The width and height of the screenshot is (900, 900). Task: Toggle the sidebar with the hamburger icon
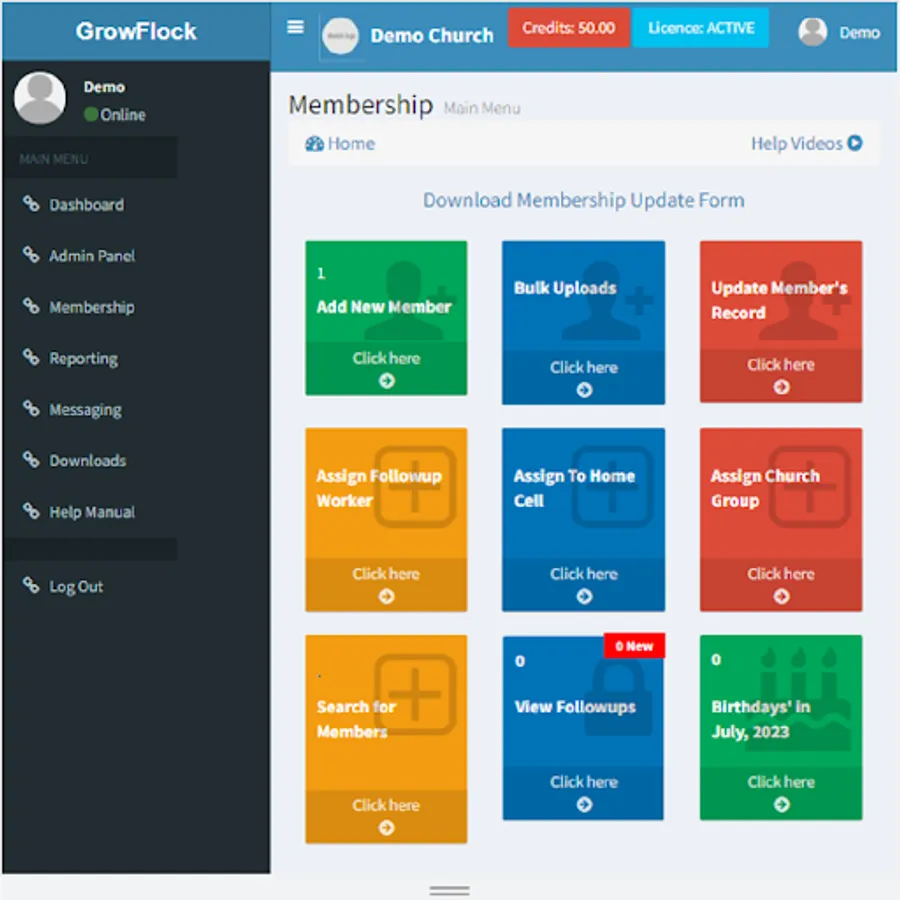tap(295, 27)
